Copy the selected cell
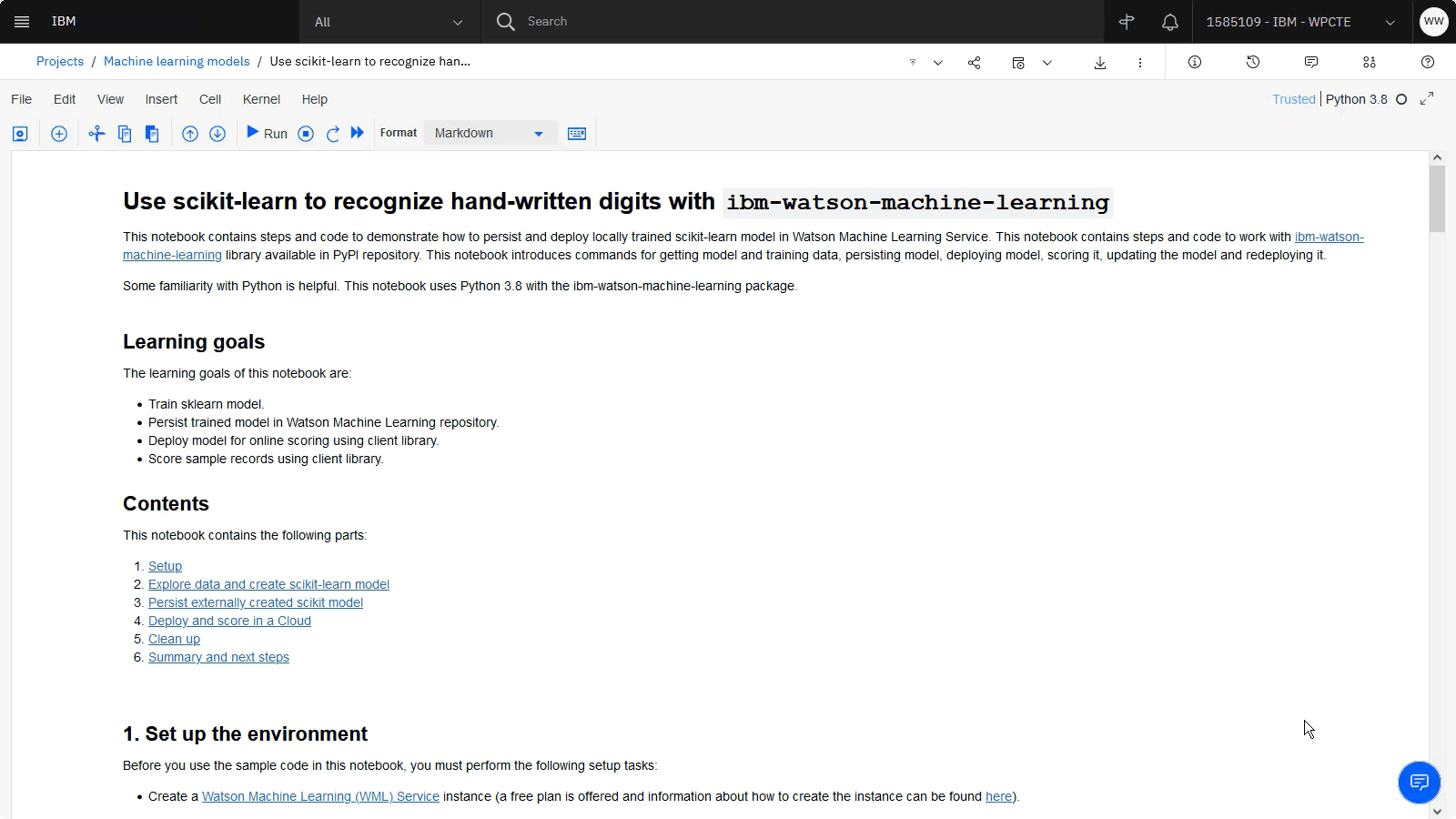Viewport: 1456px width, 819px height. pyautogui.click(x=125, y=134)
